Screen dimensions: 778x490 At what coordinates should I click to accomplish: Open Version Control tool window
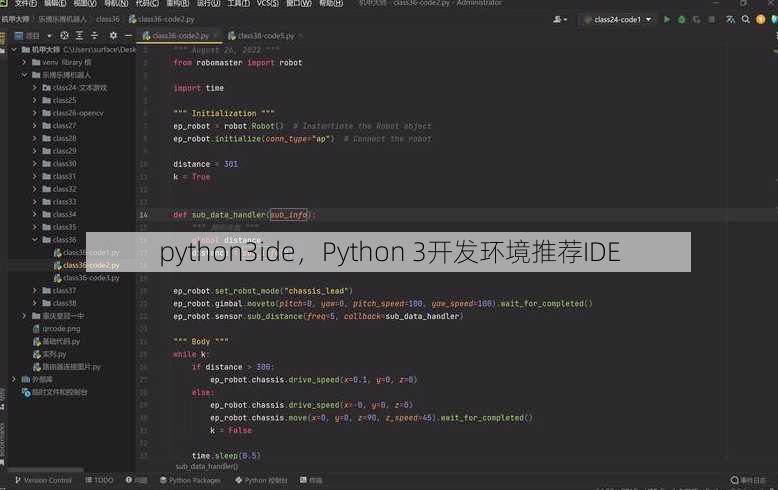click(x=43, y=480)
